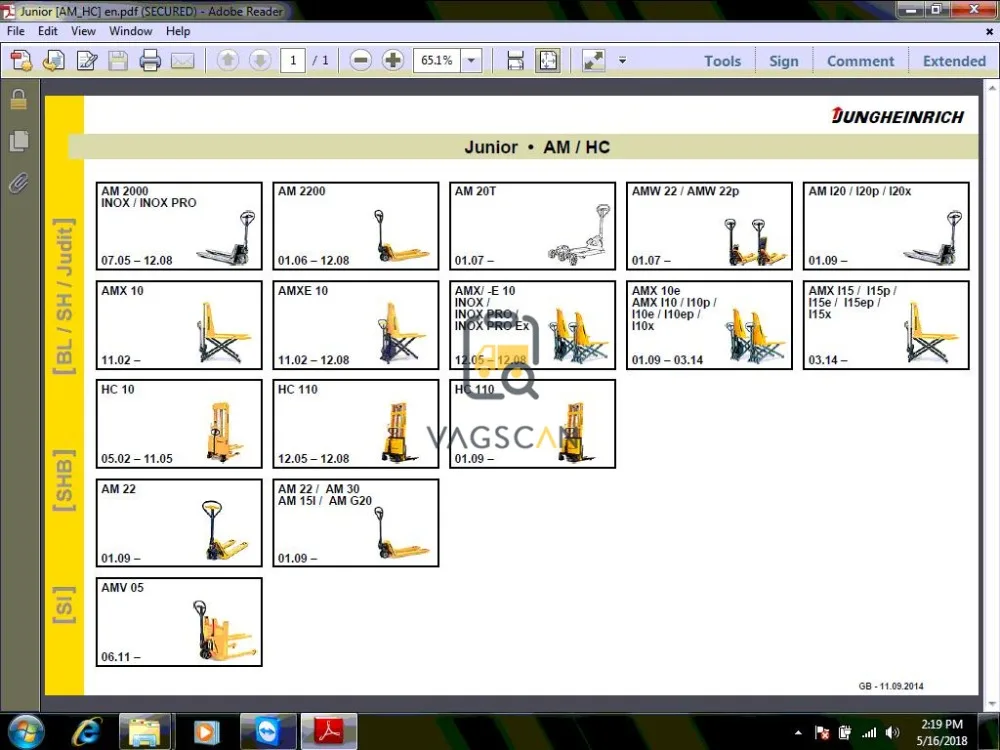Click the zoom in plus button
The width and height of the screenshot is (1000, 750).
[393, 61]
